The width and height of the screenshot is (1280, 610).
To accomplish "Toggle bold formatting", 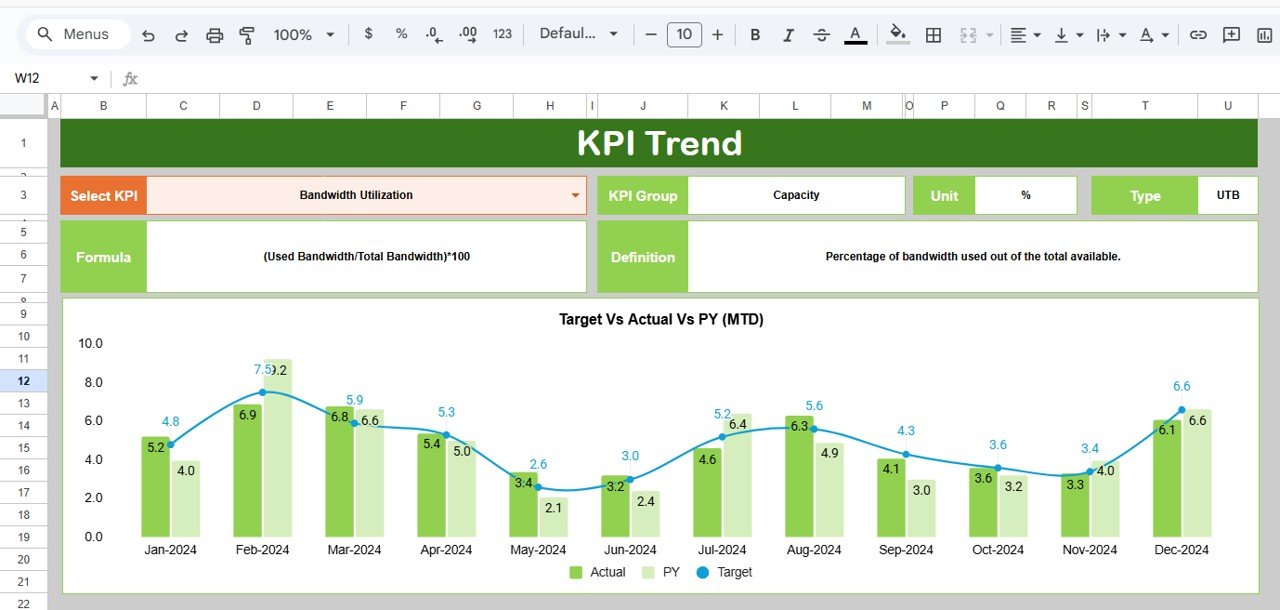I will [755, 33].
